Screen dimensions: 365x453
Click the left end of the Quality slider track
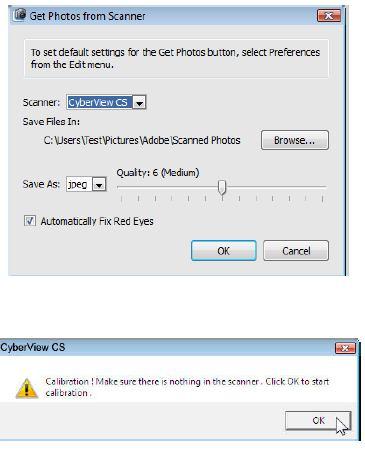point(121,187)
